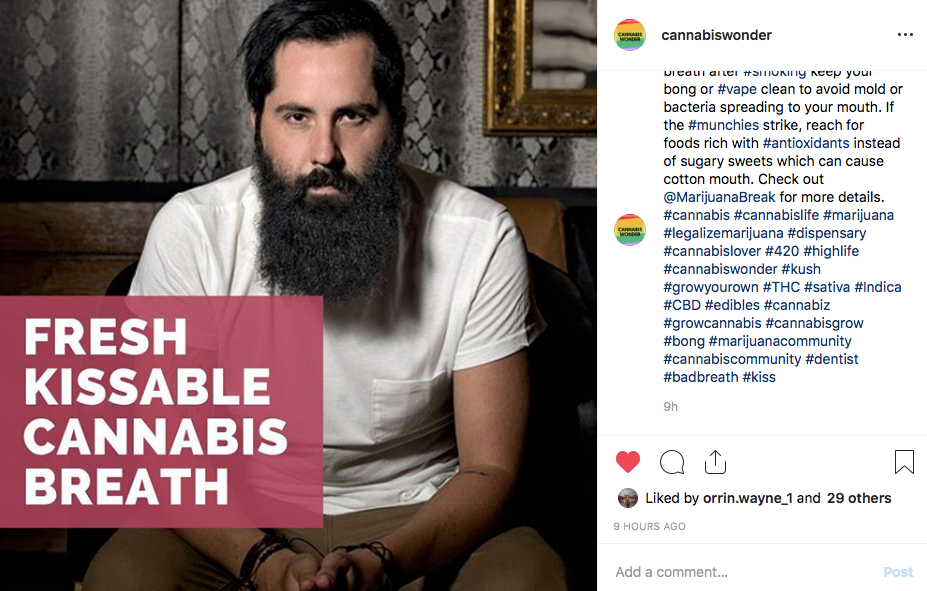927x591 pixels.
Task: Open cannabiswonder profile picture in header
Action: coord(630,35)
